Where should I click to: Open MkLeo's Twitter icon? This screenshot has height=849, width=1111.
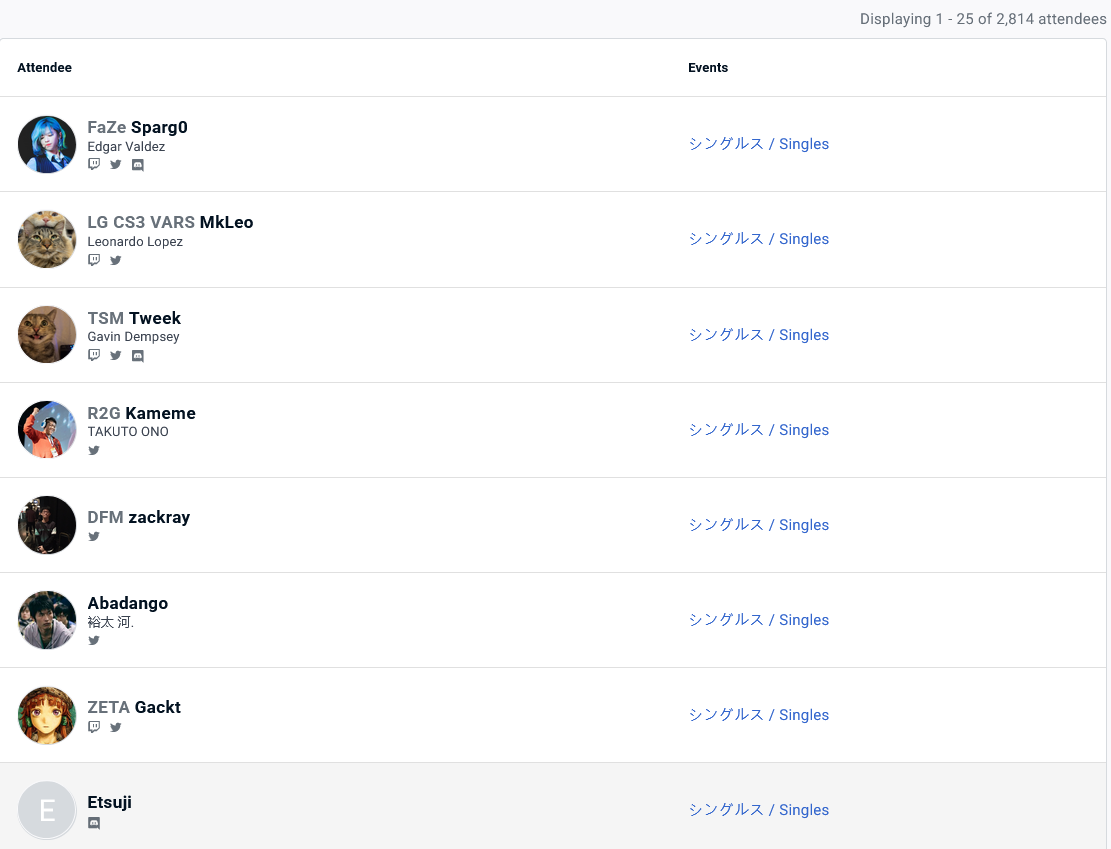[115, 260]
